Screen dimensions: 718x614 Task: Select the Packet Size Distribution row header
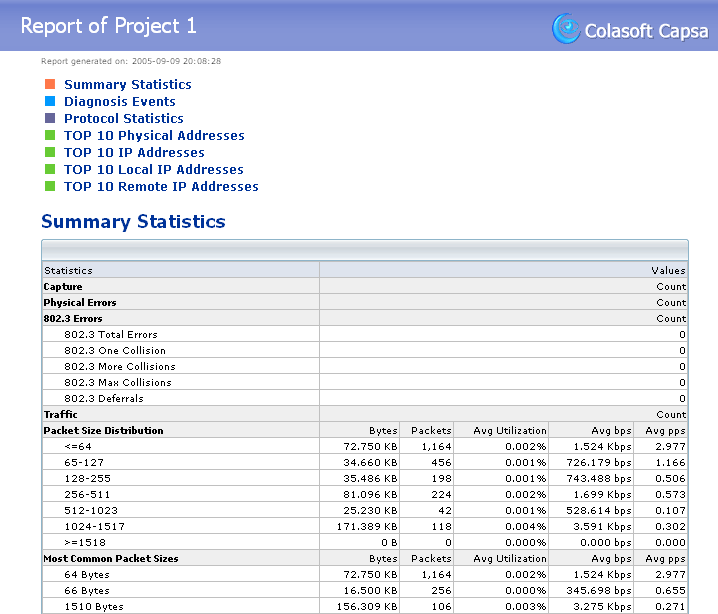pos(103,430)
